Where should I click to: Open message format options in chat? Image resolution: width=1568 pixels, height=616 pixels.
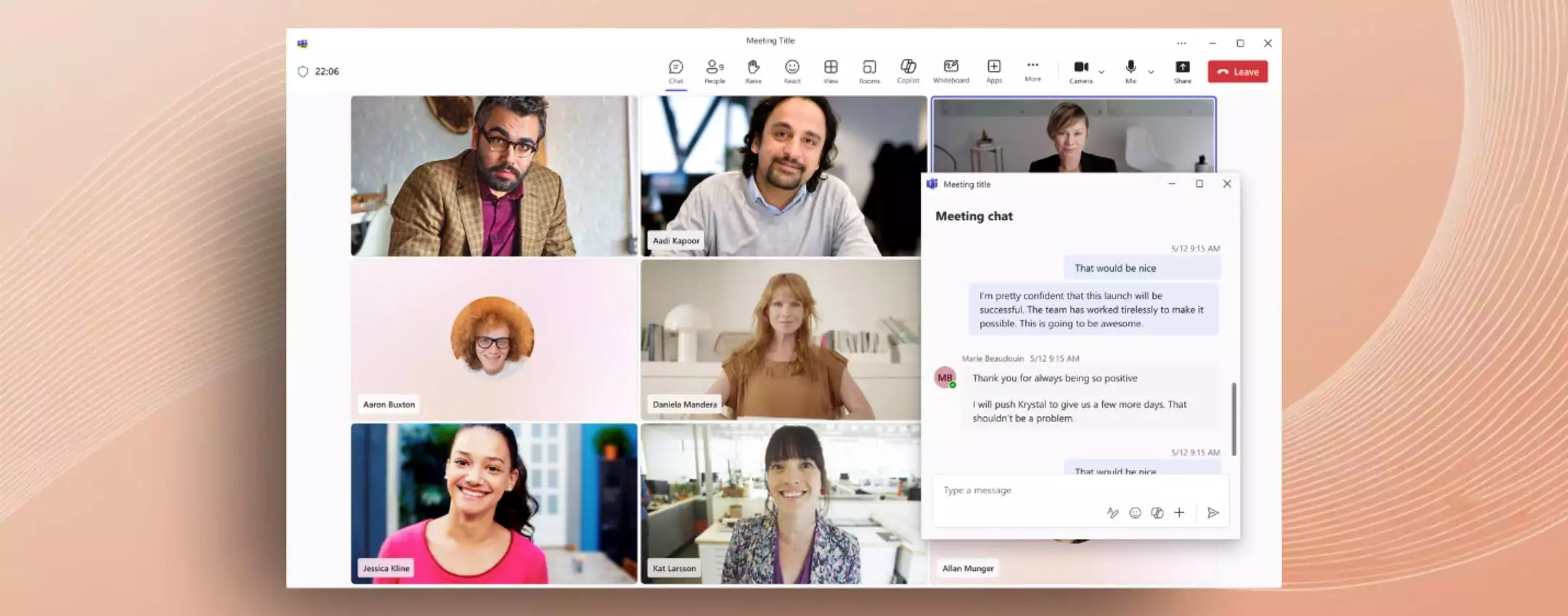pyautogui.click(x=1112, y=513)
